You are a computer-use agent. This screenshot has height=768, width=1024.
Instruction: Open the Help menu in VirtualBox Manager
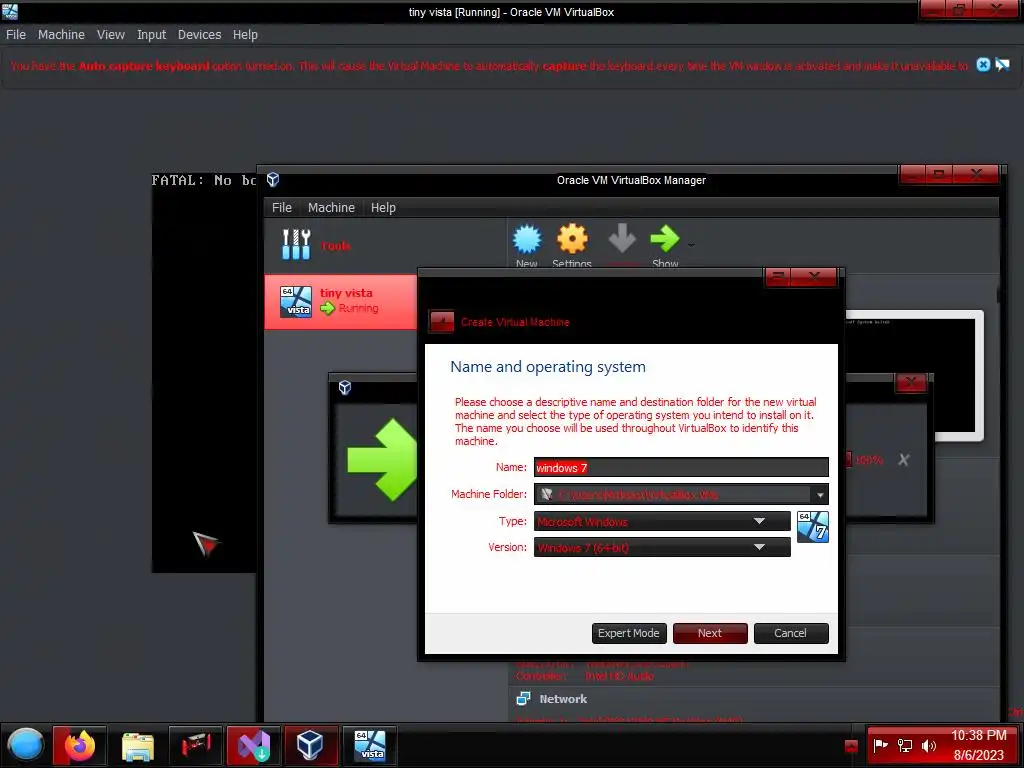(383, 208)
